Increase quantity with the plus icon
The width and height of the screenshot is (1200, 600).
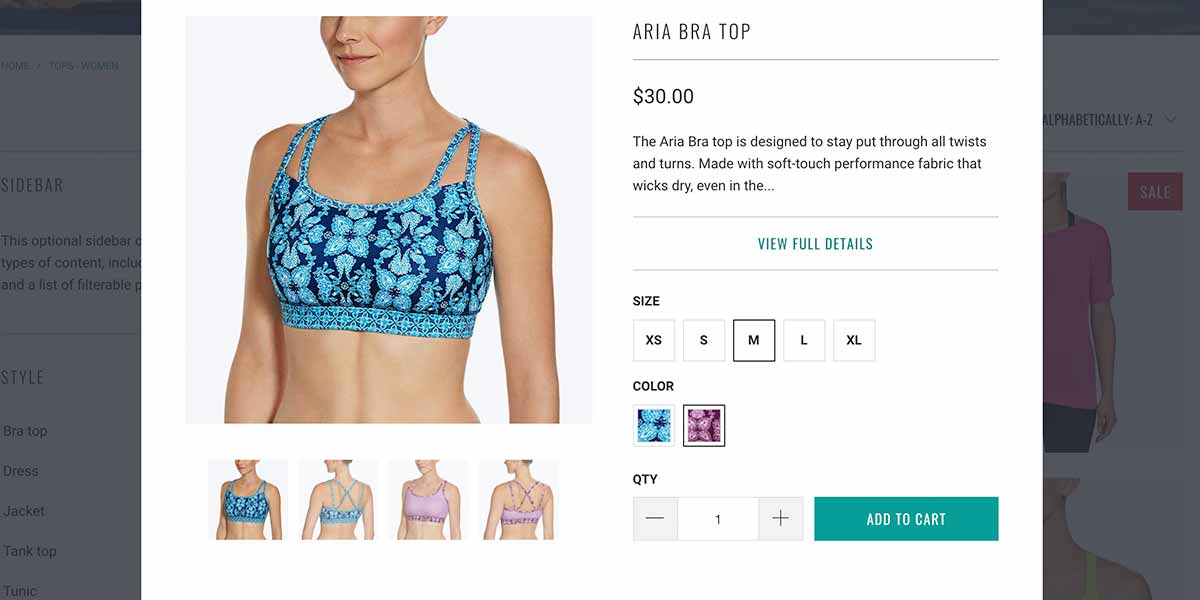(x=781, y=519)
